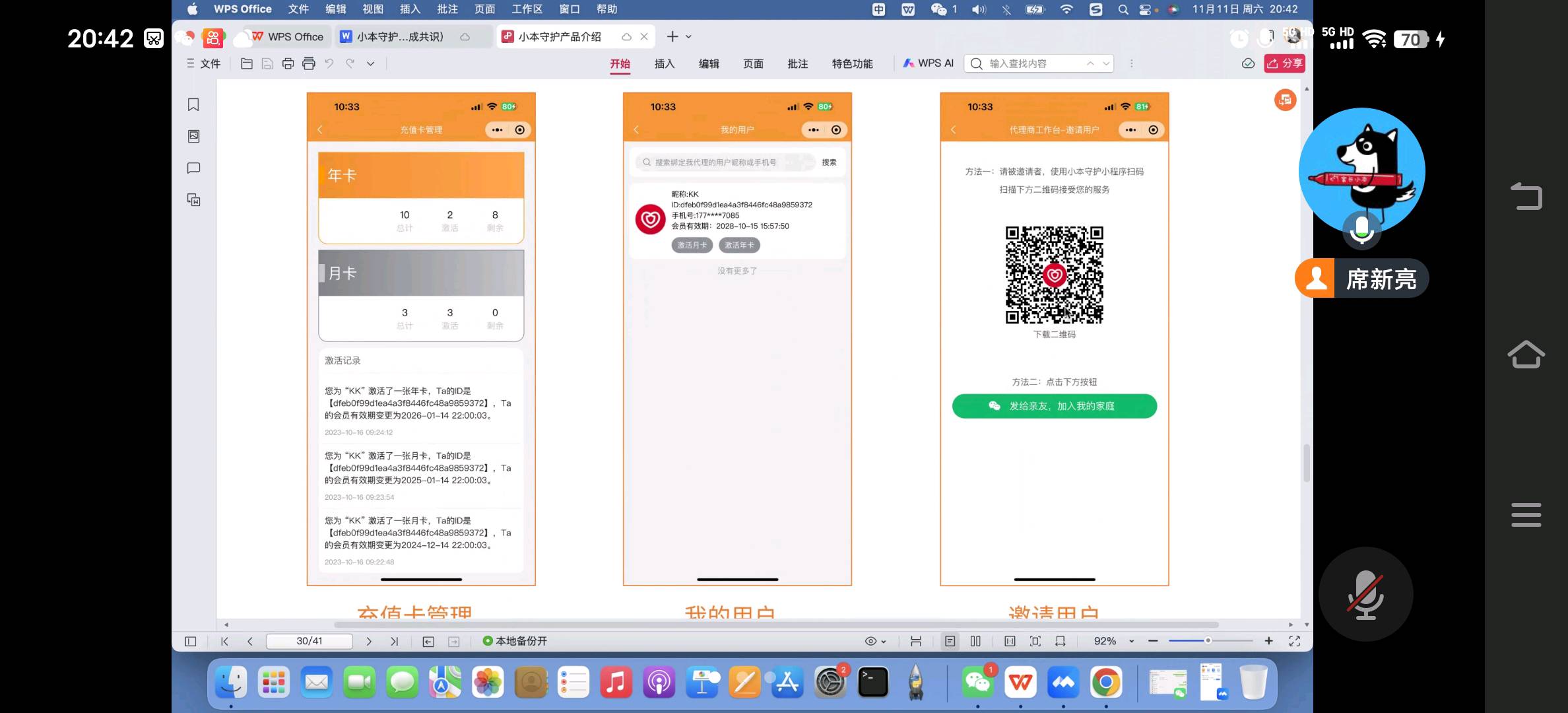The image size is (1568, 713).
Task: Expand the new tab dropdown arrow
Action: pyautogui.click(x=688, y=37)
